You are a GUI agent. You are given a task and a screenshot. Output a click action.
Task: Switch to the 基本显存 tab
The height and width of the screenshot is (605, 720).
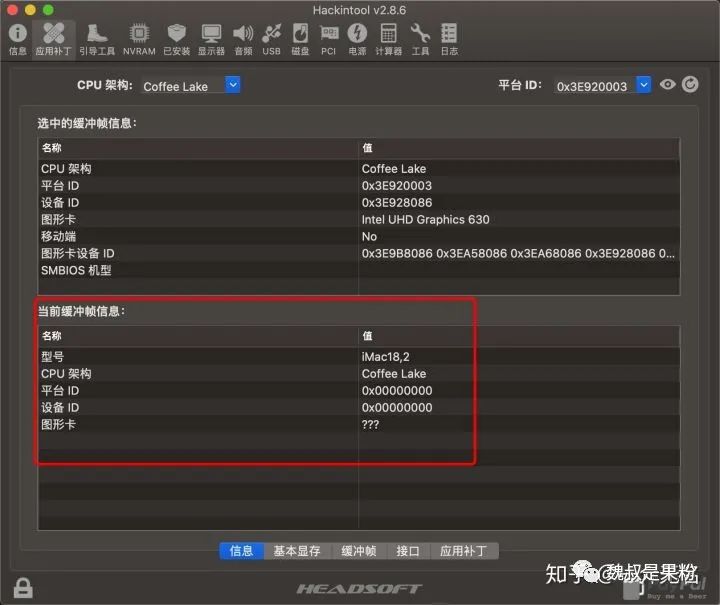coord(297,551)
